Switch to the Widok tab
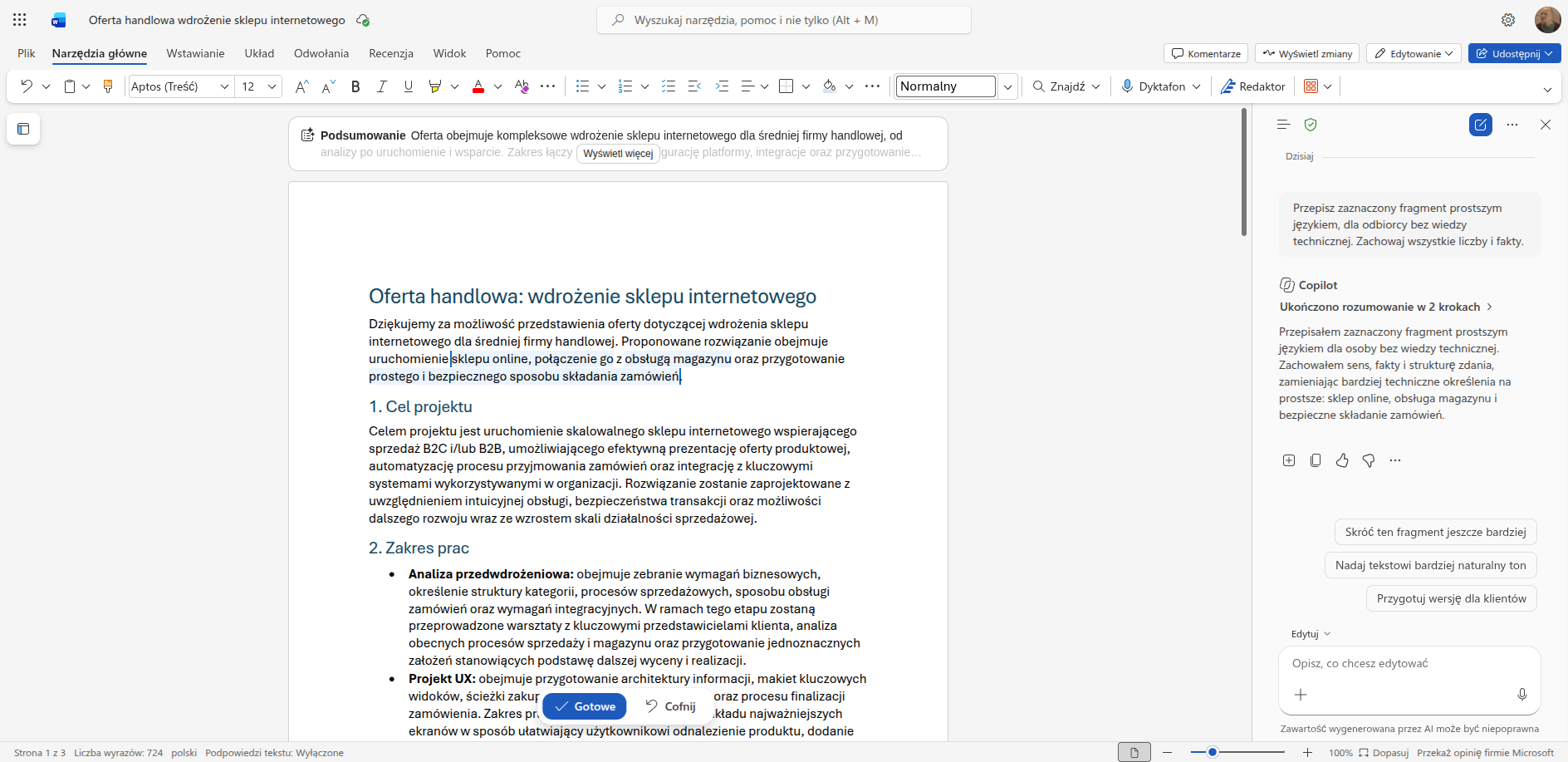Screen dimensions: 1568x762 click(x=449, y=53)
